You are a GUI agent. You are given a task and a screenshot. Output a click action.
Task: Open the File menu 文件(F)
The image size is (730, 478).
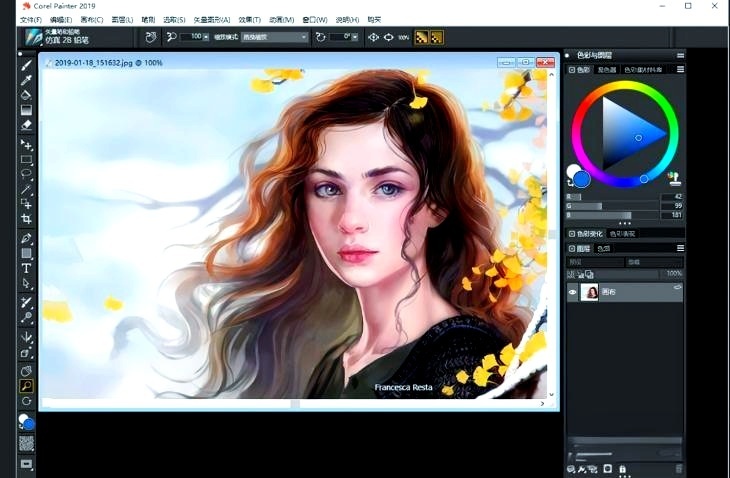(31, 20)
